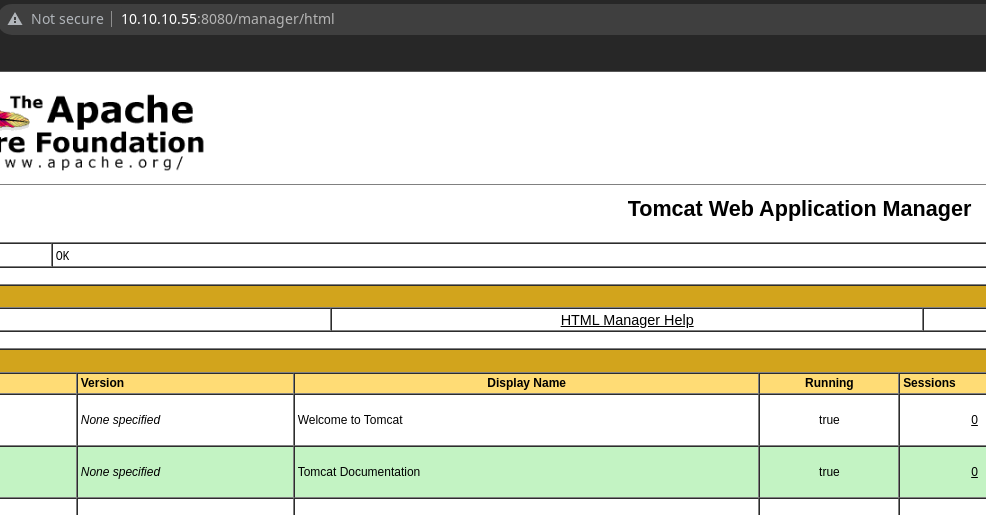Open sessions count link for Tomcat Documentation
Image resolution: width=986 pixels, height=515 pixels.
pyautogui.click(x=974, y=472)
